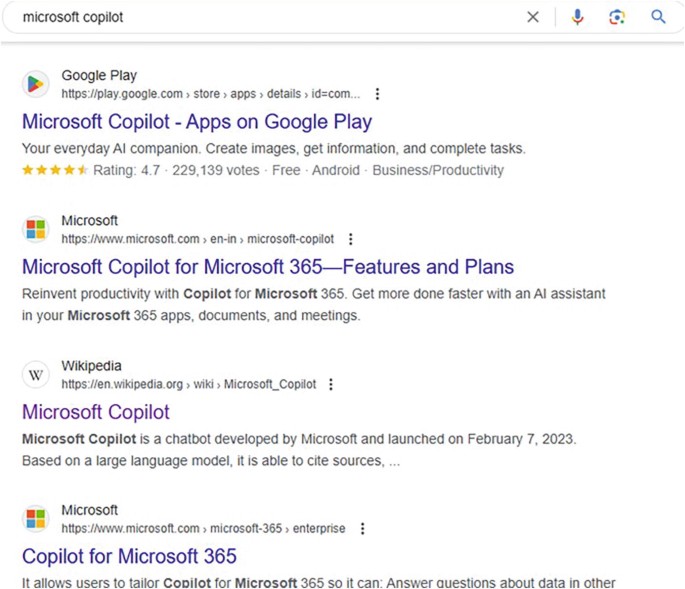Screen dimensions: 685x589
Task: Click the Wikipedia W favicon icon
Action: [x=36, y=375]
